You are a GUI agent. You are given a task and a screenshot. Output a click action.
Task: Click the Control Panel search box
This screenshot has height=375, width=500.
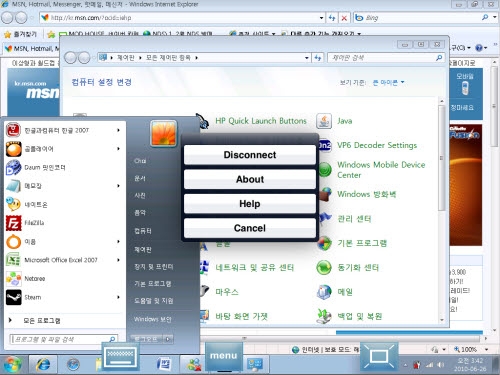click(x=386, y=58)
